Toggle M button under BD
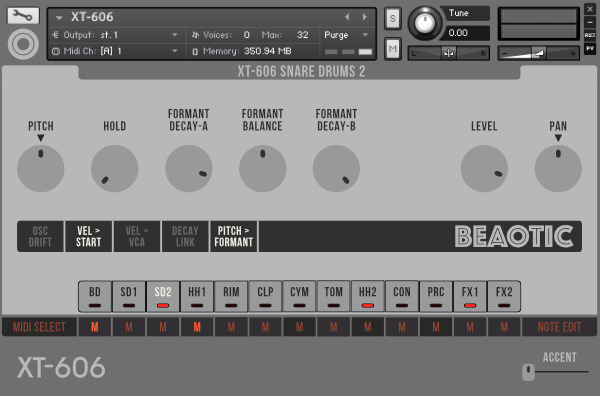This screenshot has height=396, width=600. [x=95, y=327]
